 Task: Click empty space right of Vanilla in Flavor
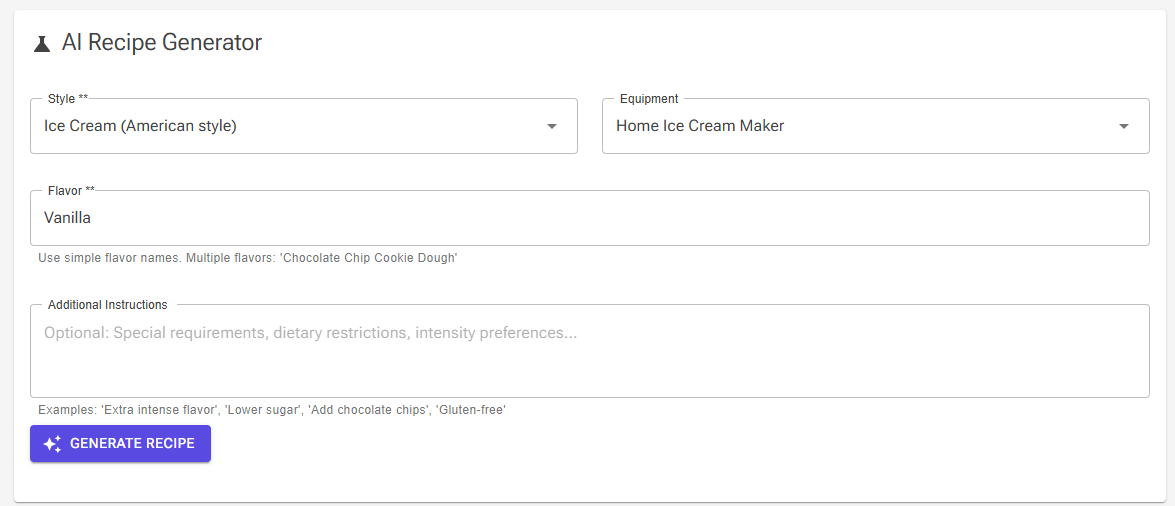click(x=600, y=218)
